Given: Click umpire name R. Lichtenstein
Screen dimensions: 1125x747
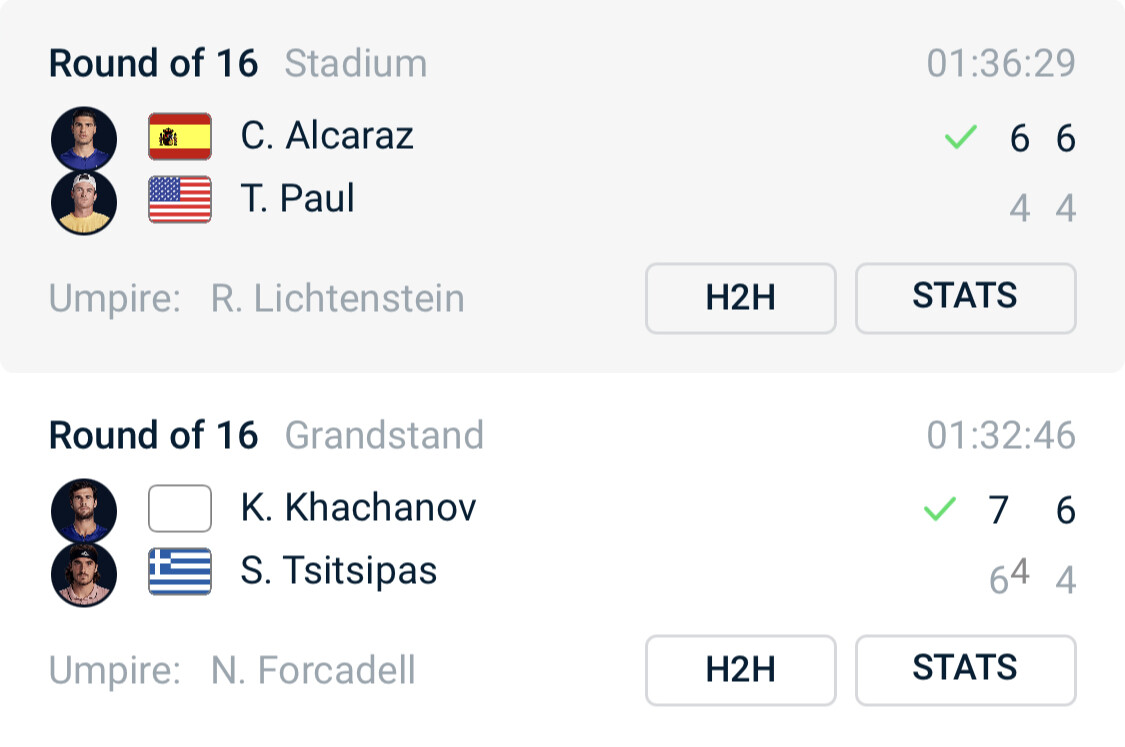Looking at the screenshot, I should (337, 298).
